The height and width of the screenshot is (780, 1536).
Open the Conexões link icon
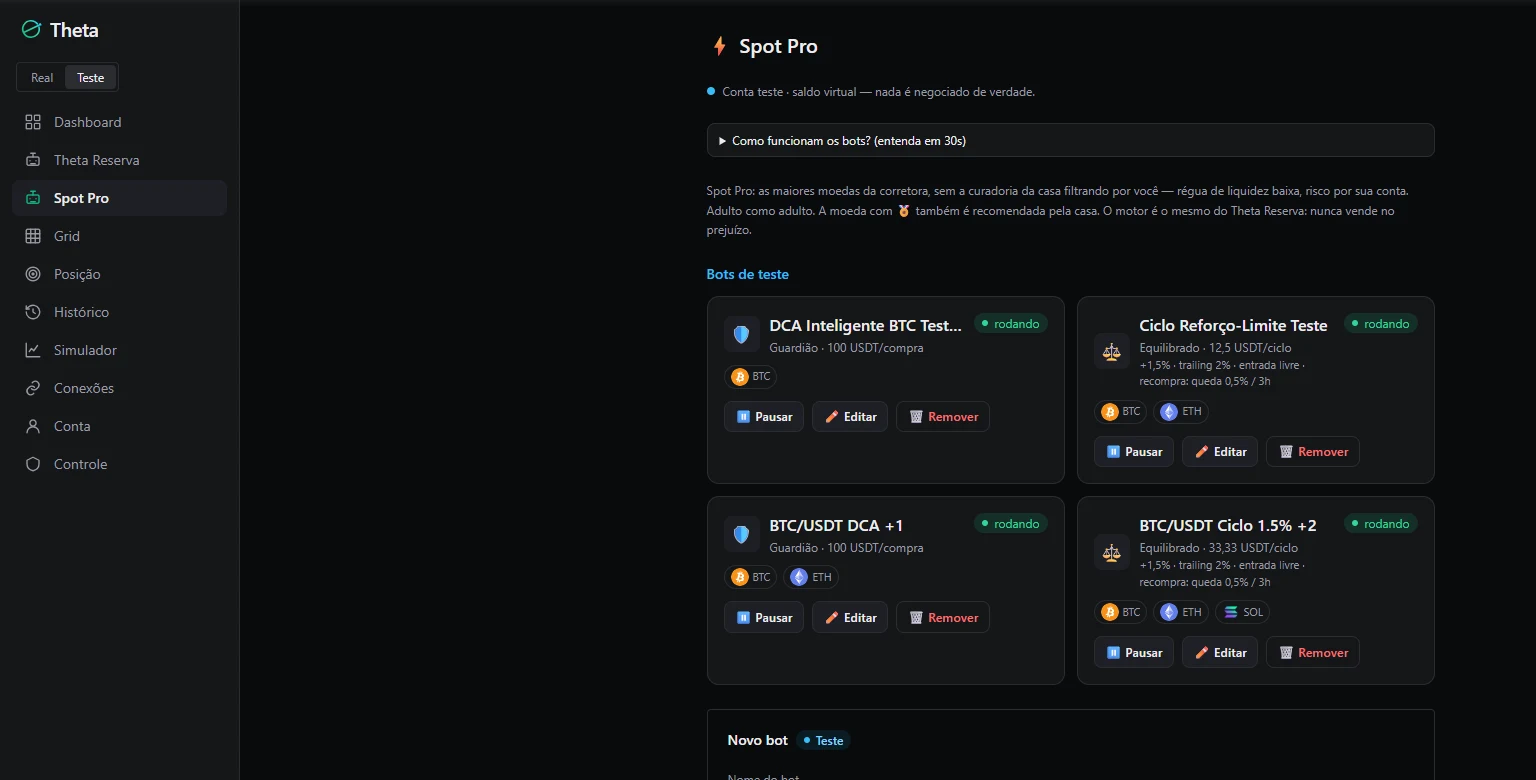33,388
